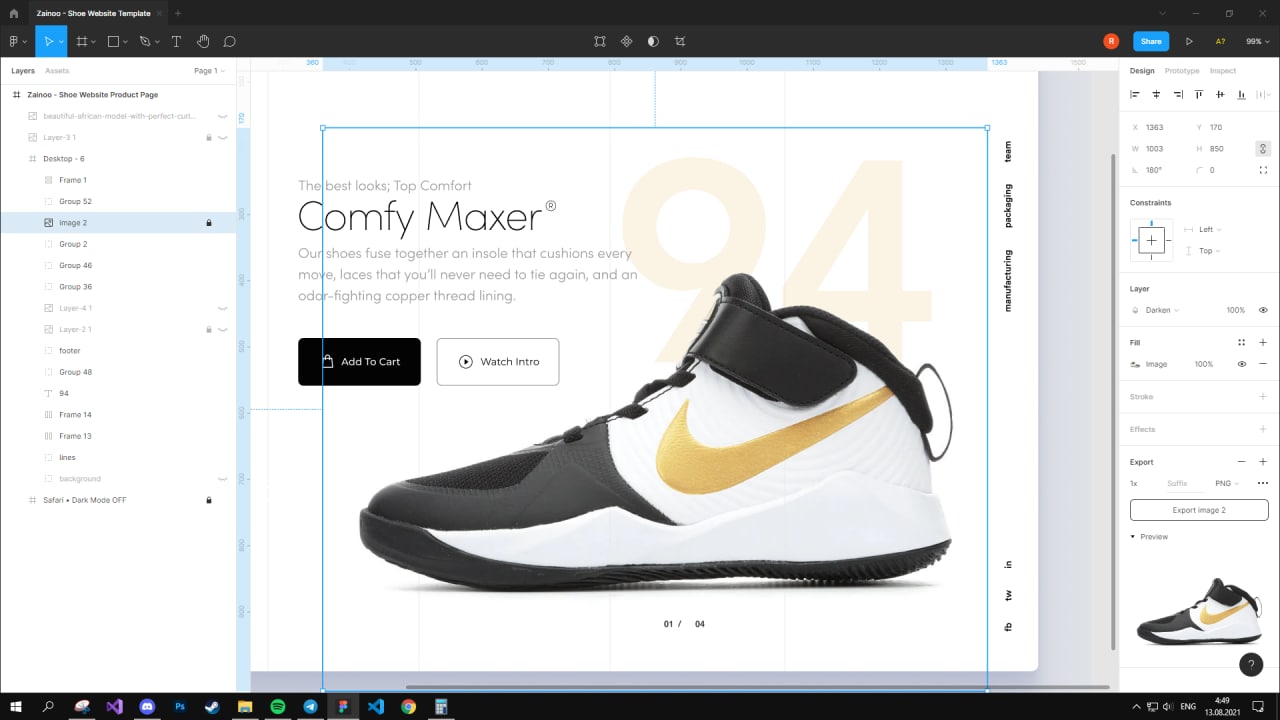Add a stroke with plus icon
This screenshot has height=720, width=1280.
(x=1263, y=396)
